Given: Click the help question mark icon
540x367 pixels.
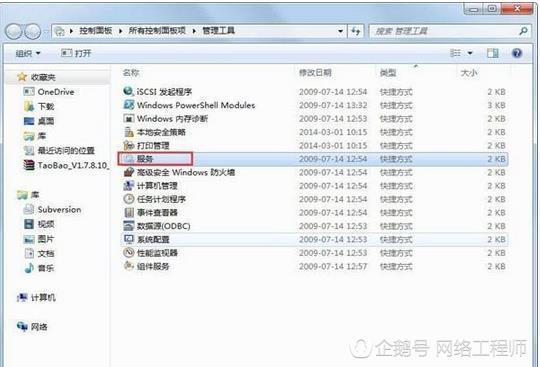Looking at the screenshot, I should (517, 53).
